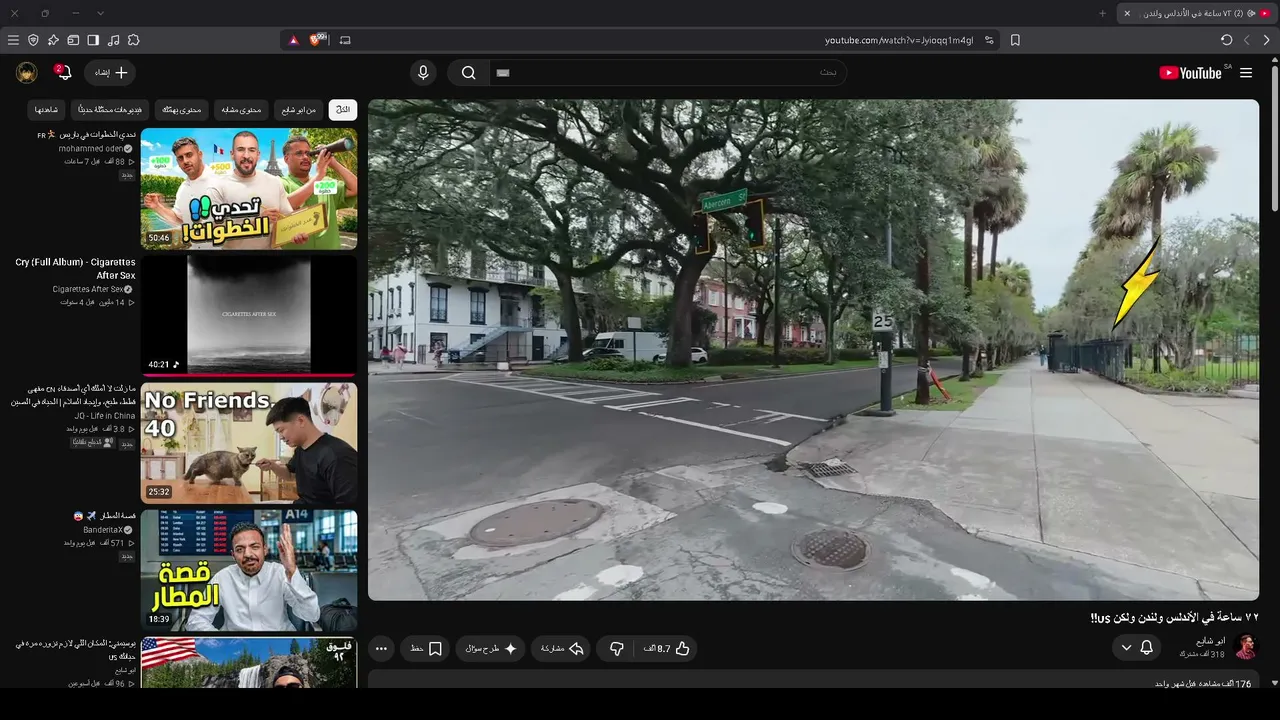Click the address bar URL
The height and width of the screenshot is (720, 1280).
[x=898, y=40]
